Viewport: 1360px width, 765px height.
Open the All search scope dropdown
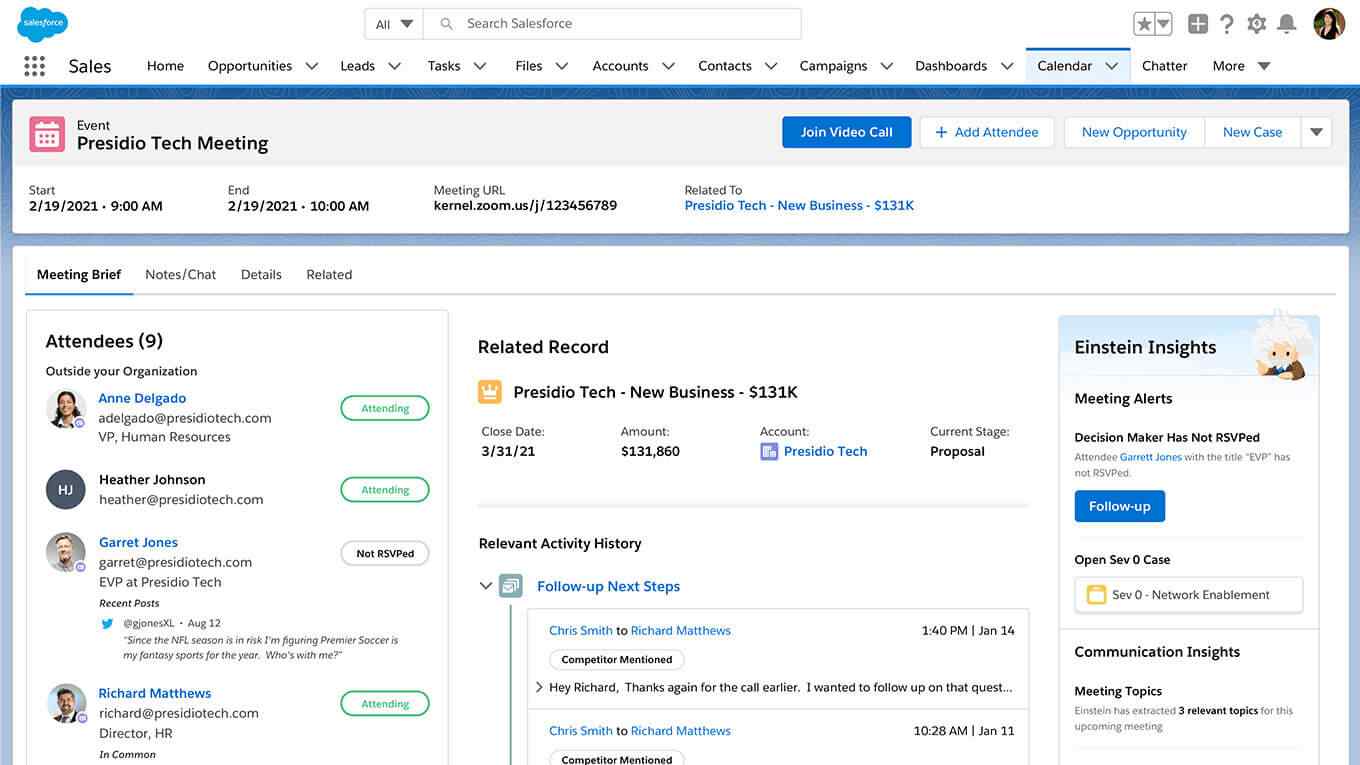394,24
